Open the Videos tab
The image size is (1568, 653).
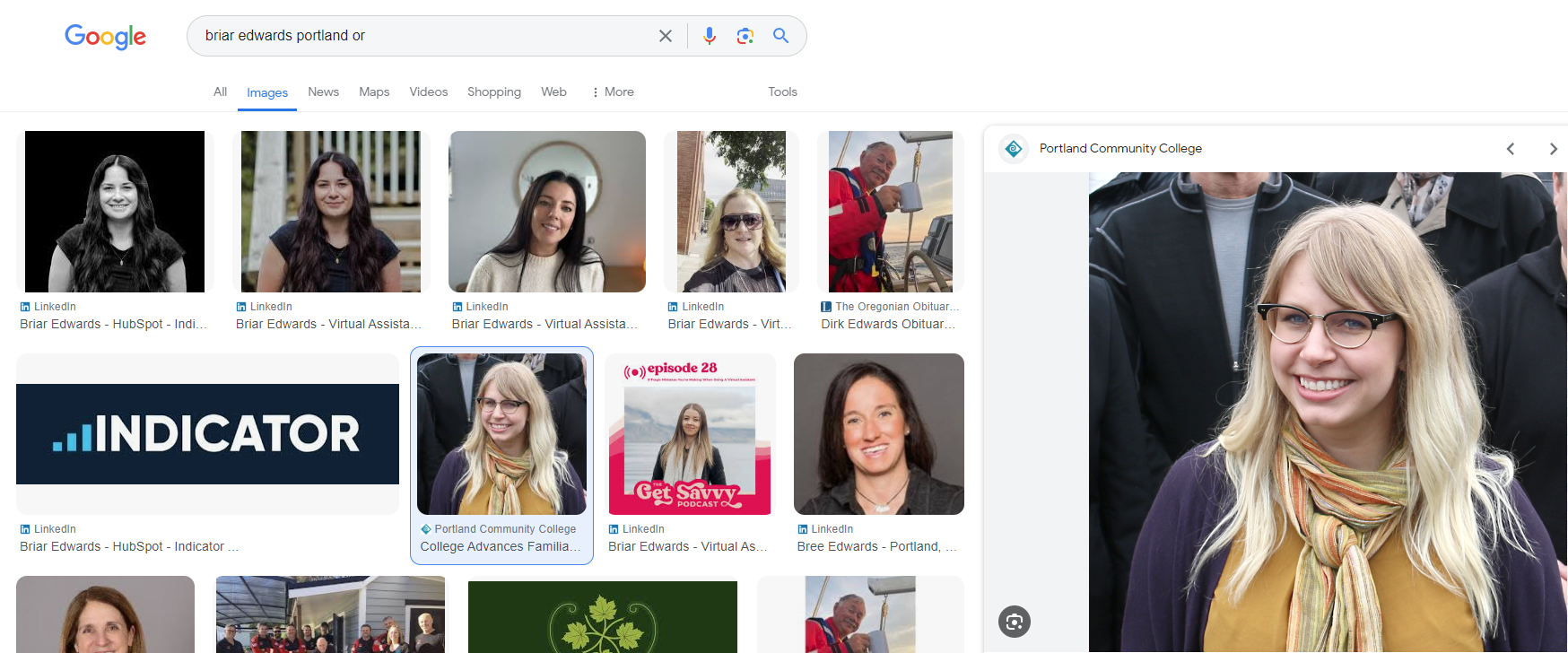(429, 91)
